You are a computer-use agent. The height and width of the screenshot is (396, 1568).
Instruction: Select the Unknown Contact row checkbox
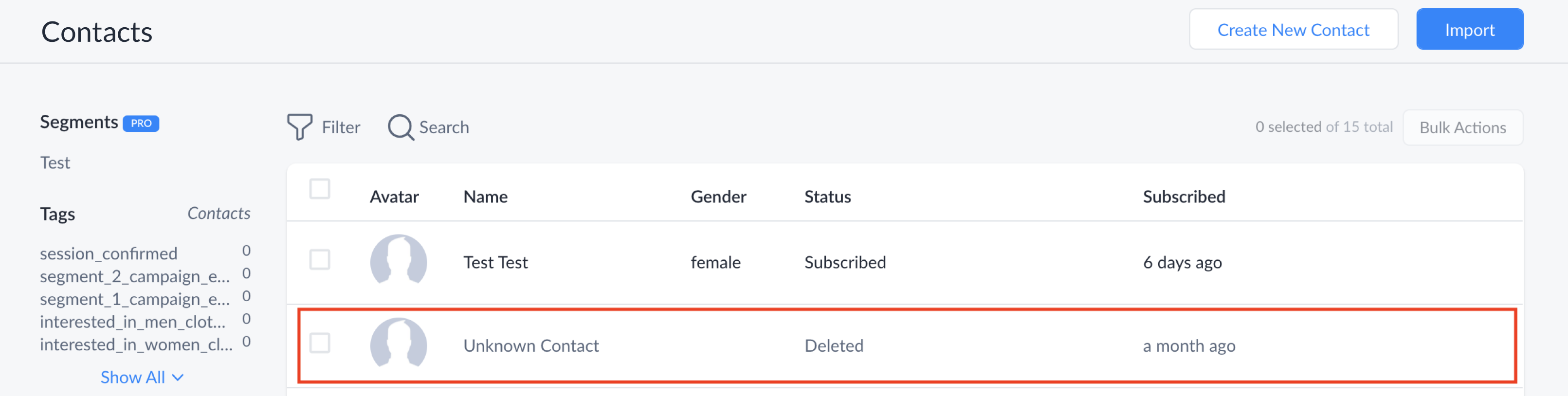point(320,343)
